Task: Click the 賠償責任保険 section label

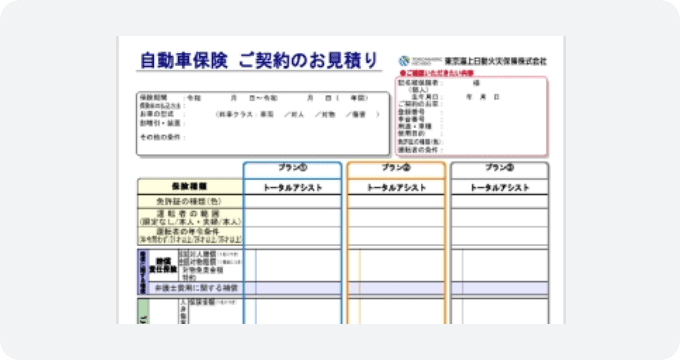Action: pyautogui.click(x=163, y=265)
